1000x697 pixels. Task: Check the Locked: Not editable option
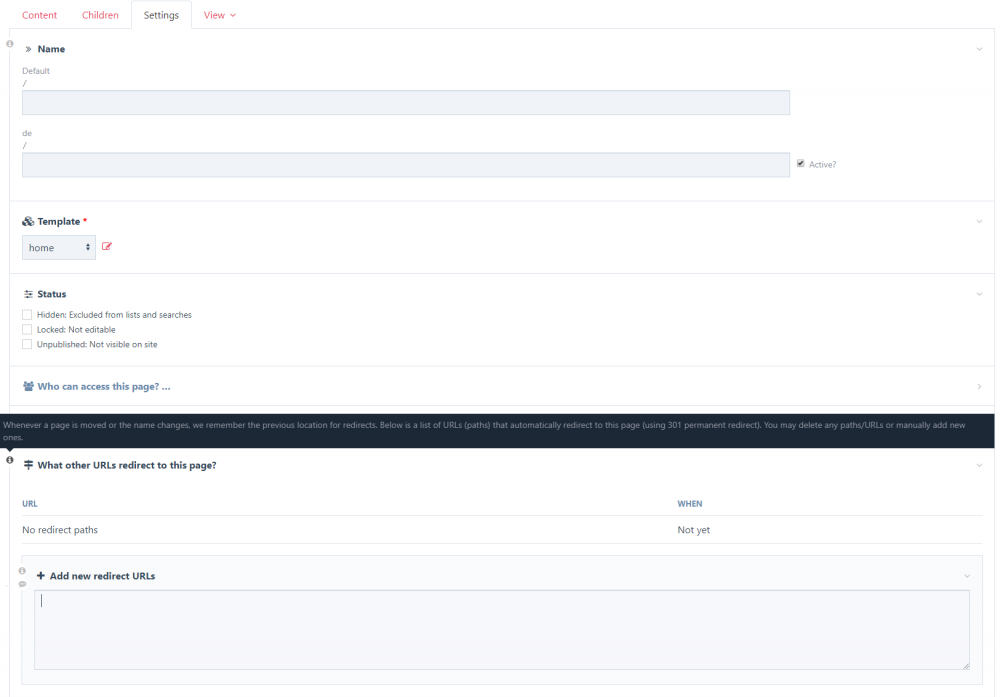click(27, 329)
